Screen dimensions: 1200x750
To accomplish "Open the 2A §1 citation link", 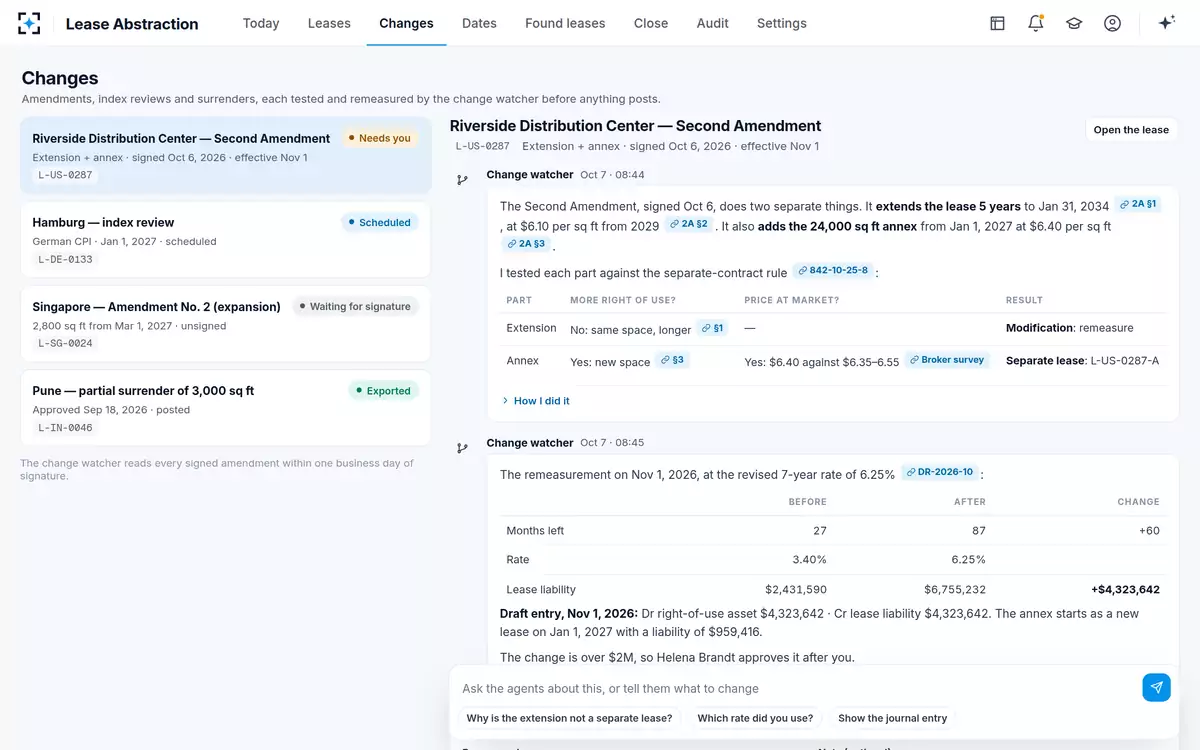I will click(x=1138, y=204).
